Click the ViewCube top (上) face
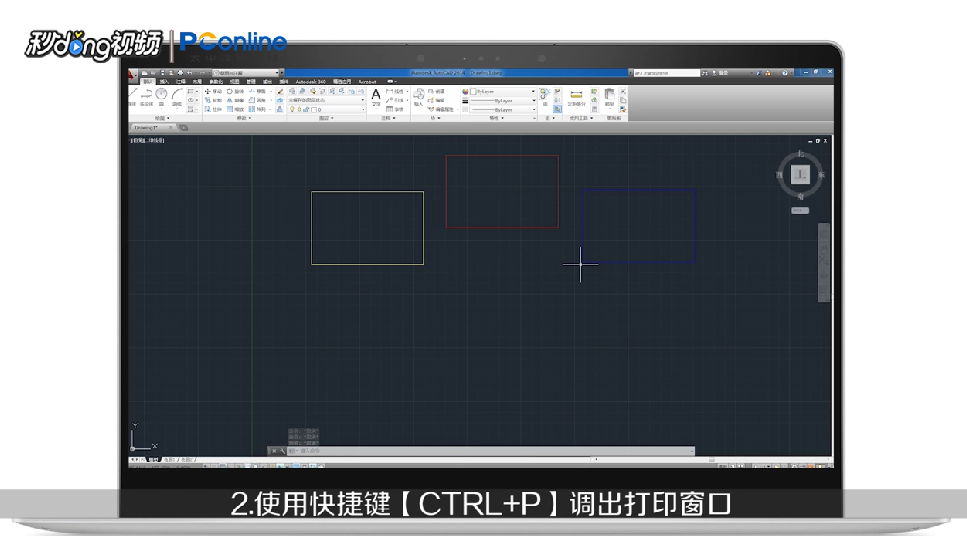Image resolution: width=967 pixels, height=536 pixels. click(x=800, y=175)
